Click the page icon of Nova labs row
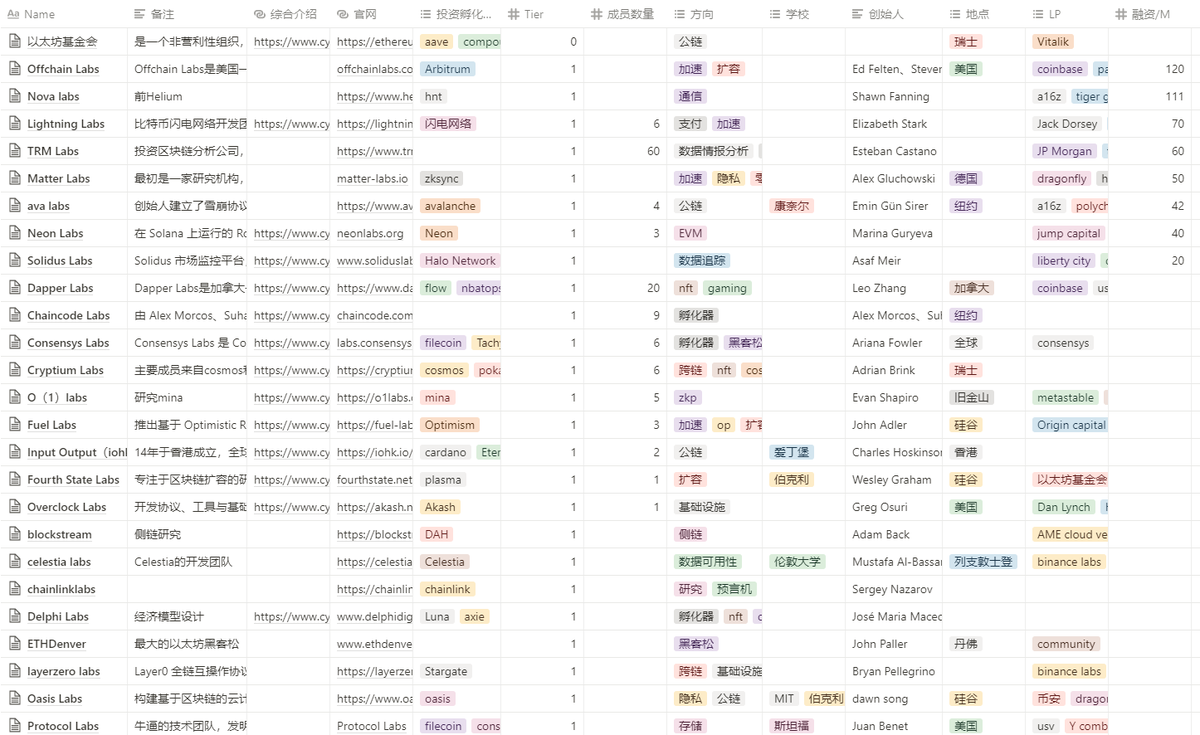The height and width of the screenshot is (735, 1200). (14, 96)
